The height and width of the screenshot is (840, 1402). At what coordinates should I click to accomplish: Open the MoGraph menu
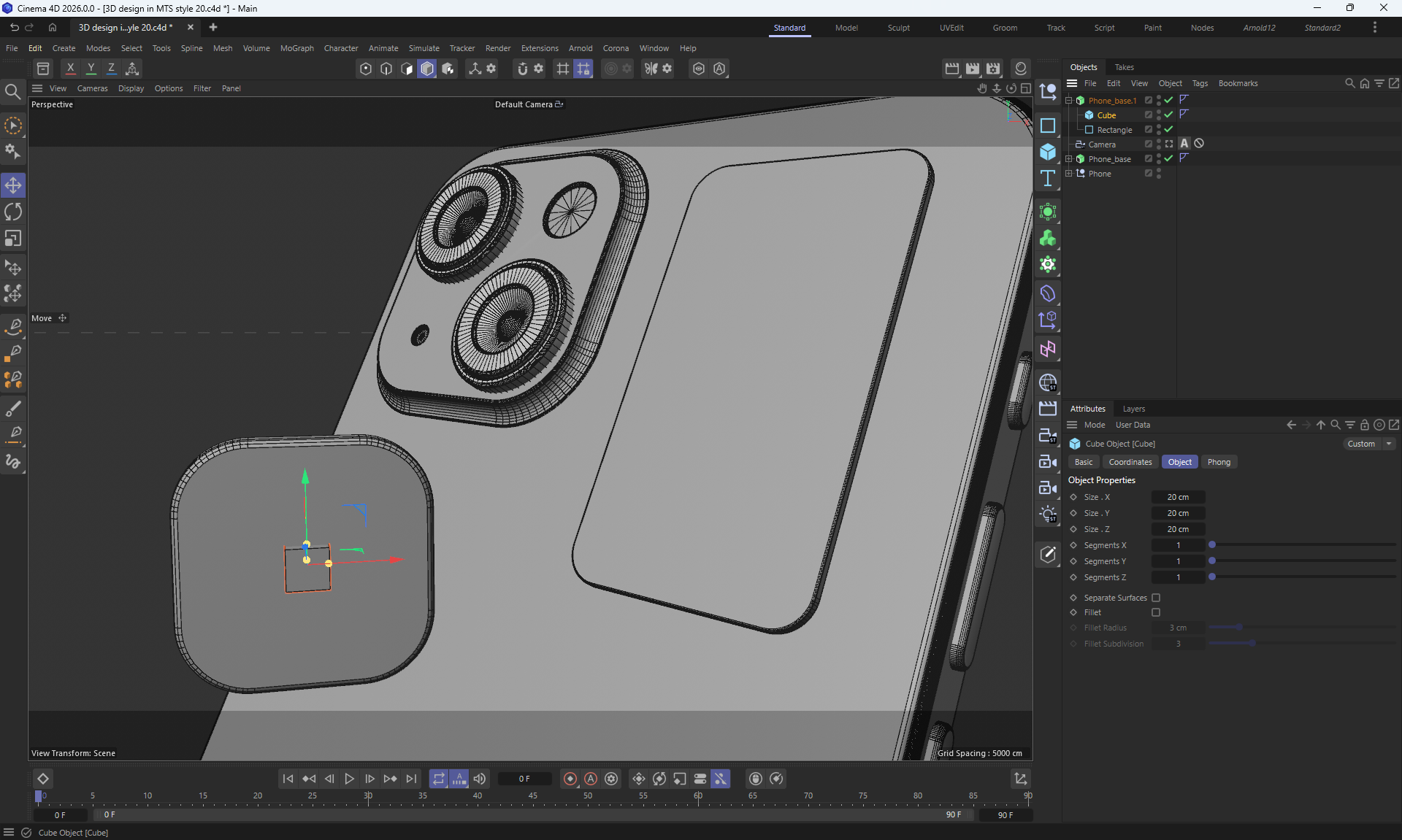tap(296, 48)
